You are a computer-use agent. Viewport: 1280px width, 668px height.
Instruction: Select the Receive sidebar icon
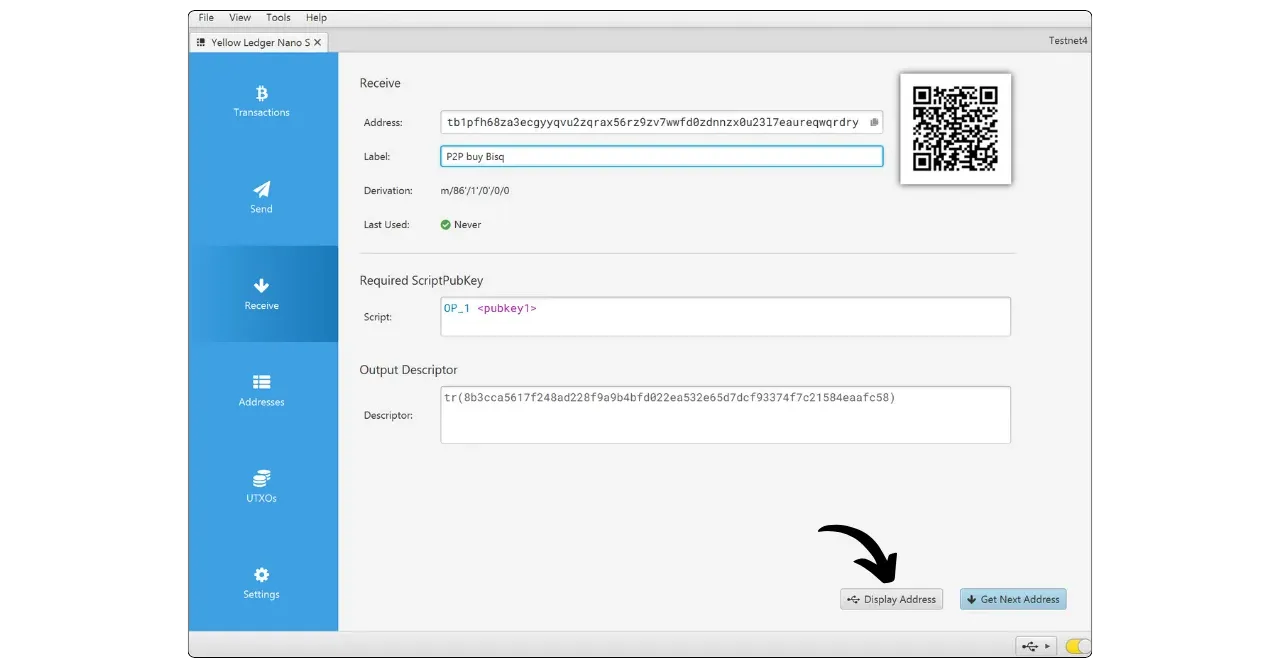[261, 294]
